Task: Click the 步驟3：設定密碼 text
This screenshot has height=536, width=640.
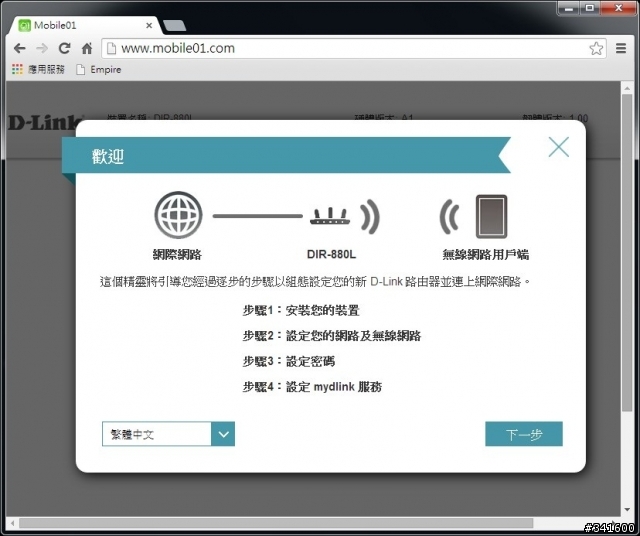Action: (289, 361)
